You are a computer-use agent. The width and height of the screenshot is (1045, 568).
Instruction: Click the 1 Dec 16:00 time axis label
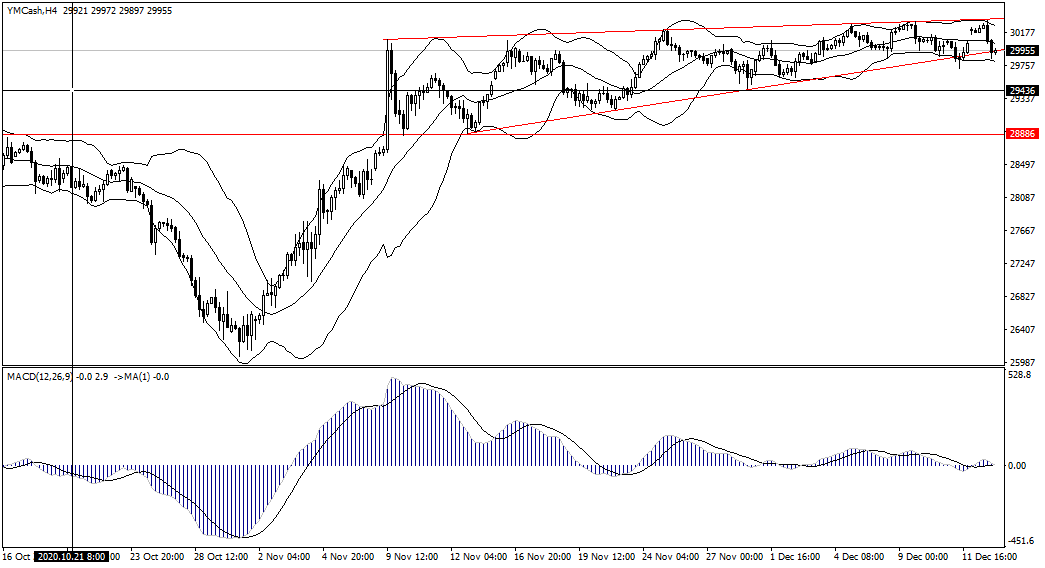(x=798, y=556)
